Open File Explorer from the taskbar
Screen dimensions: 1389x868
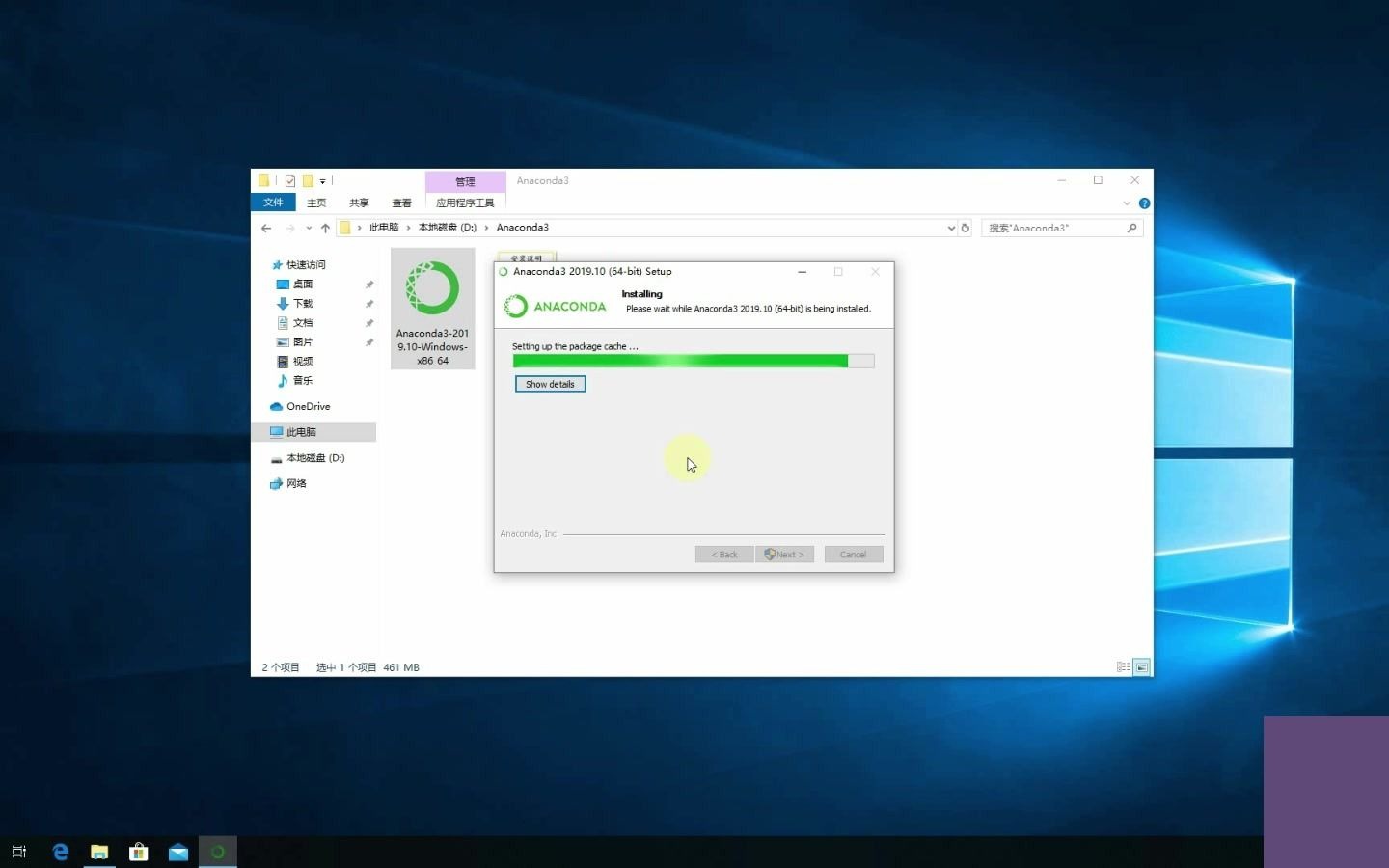point(99,852)
